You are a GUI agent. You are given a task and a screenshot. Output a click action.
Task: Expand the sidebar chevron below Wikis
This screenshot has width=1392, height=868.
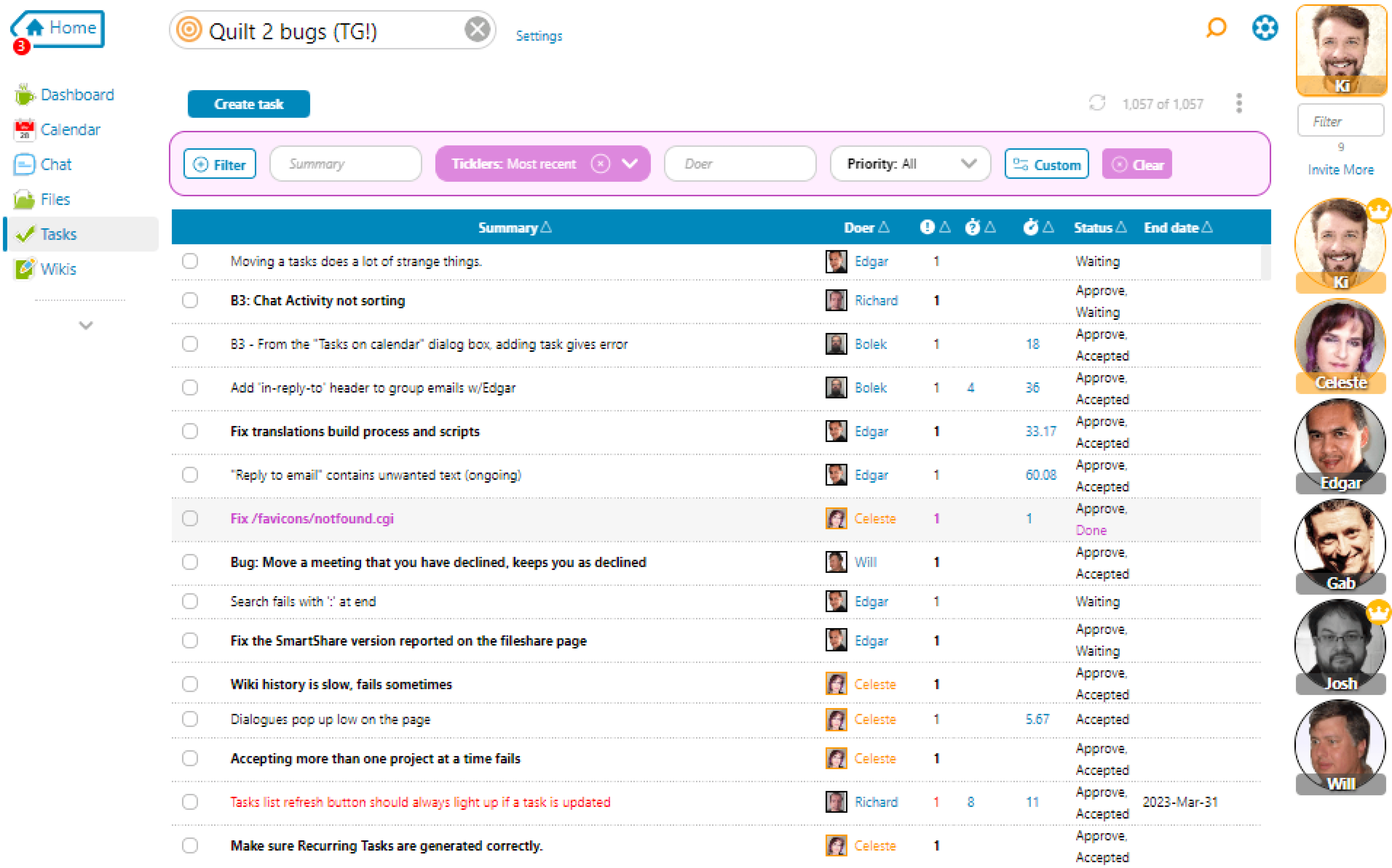tap(85, 325)
